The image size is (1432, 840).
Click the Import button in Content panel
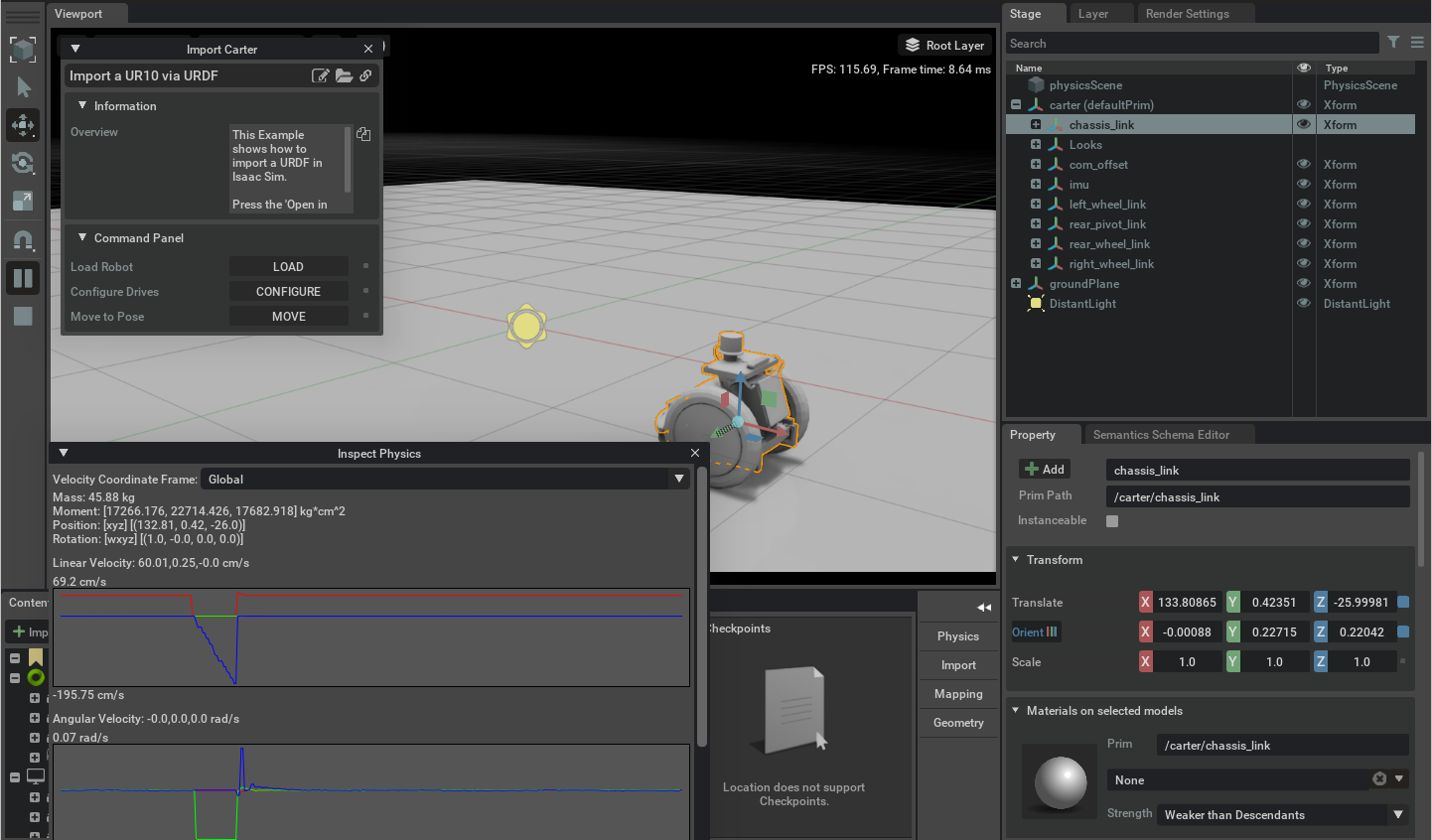click(x=29, y=631)
